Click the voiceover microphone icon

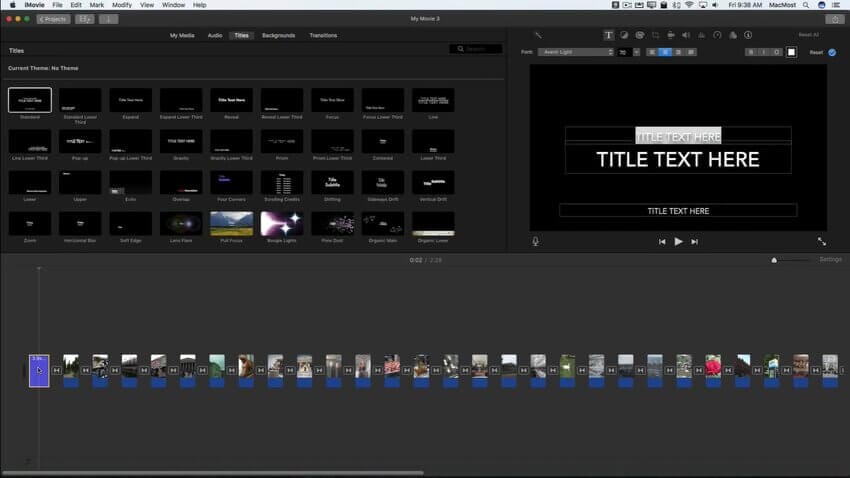(536, 241)
